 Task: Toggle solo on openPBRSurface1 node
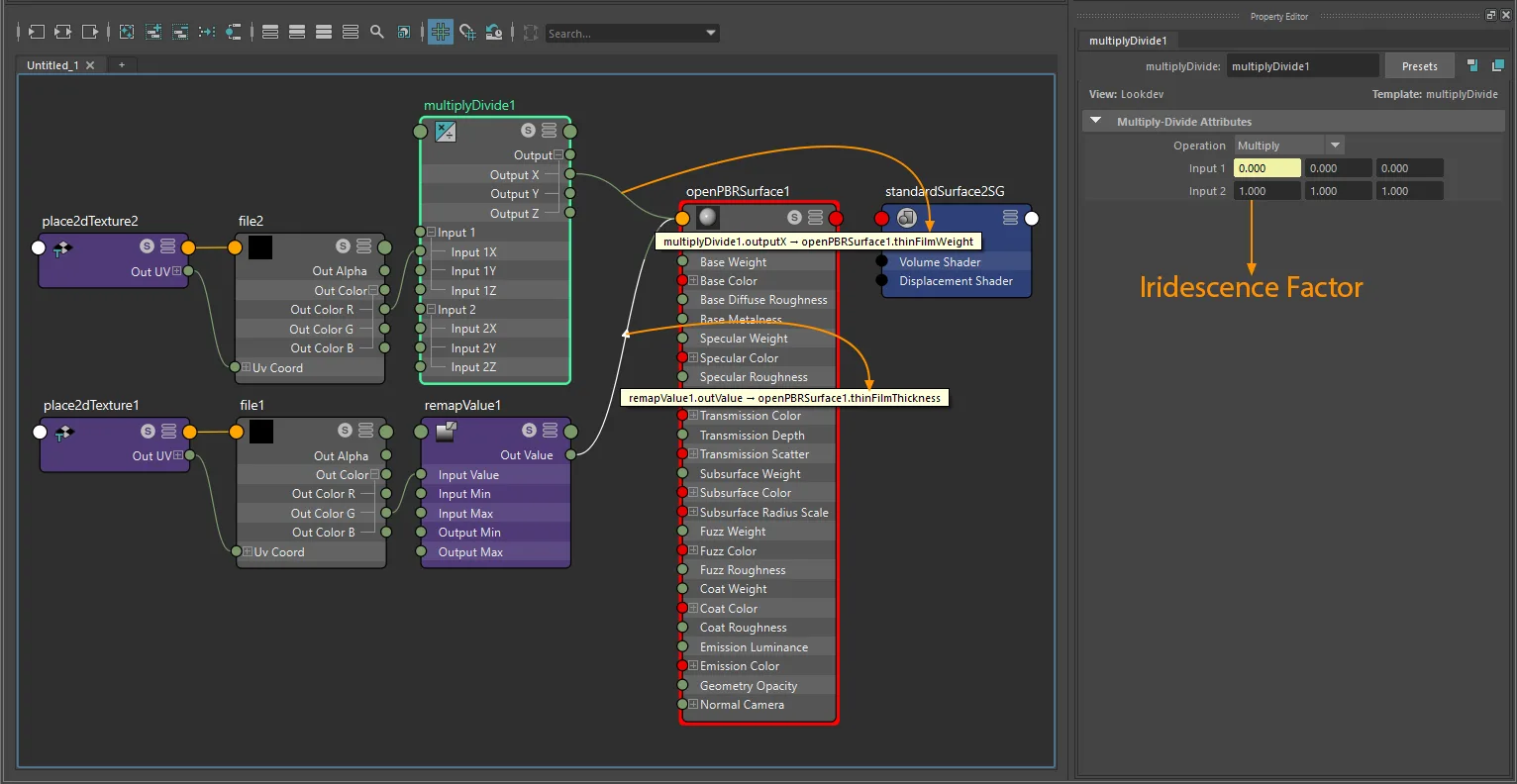coord(794,217)
